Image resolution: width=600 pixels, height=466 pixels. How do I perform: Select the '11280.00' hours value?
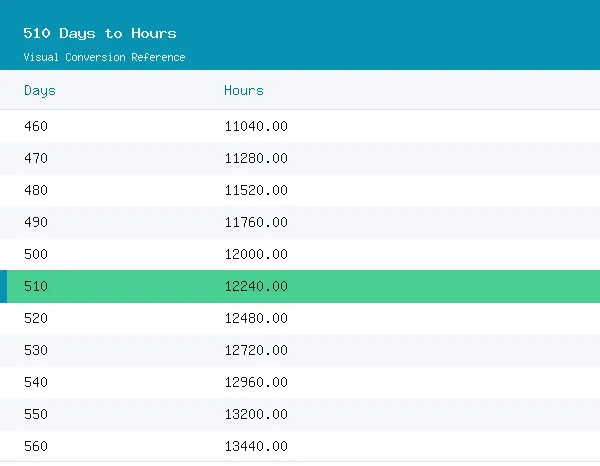pyautogui.click(x=256, y=158)
